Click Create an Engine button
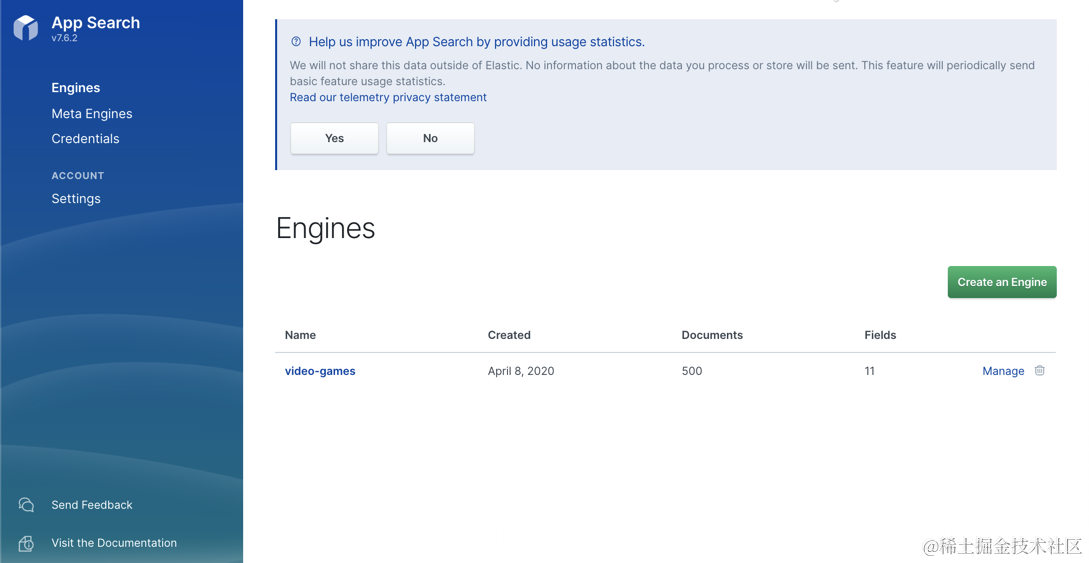1089x563 pixels. coord(1001,282)
